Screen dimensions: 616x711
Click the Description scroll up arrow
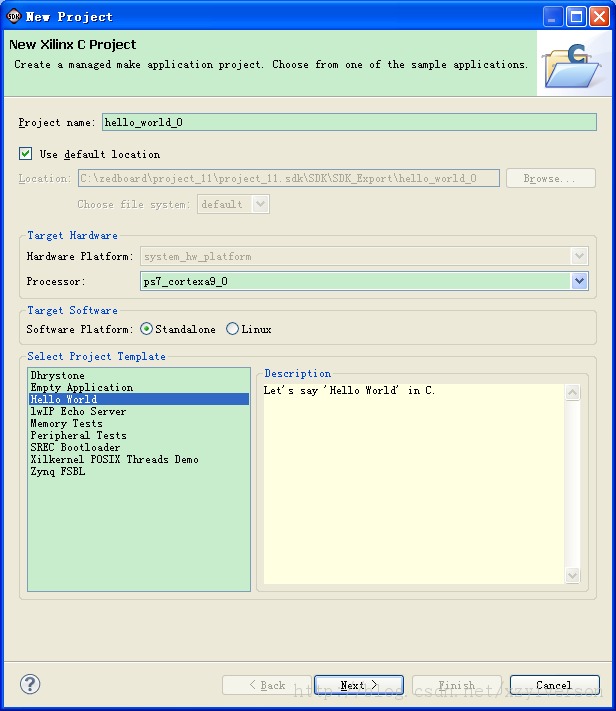(572, 392)
